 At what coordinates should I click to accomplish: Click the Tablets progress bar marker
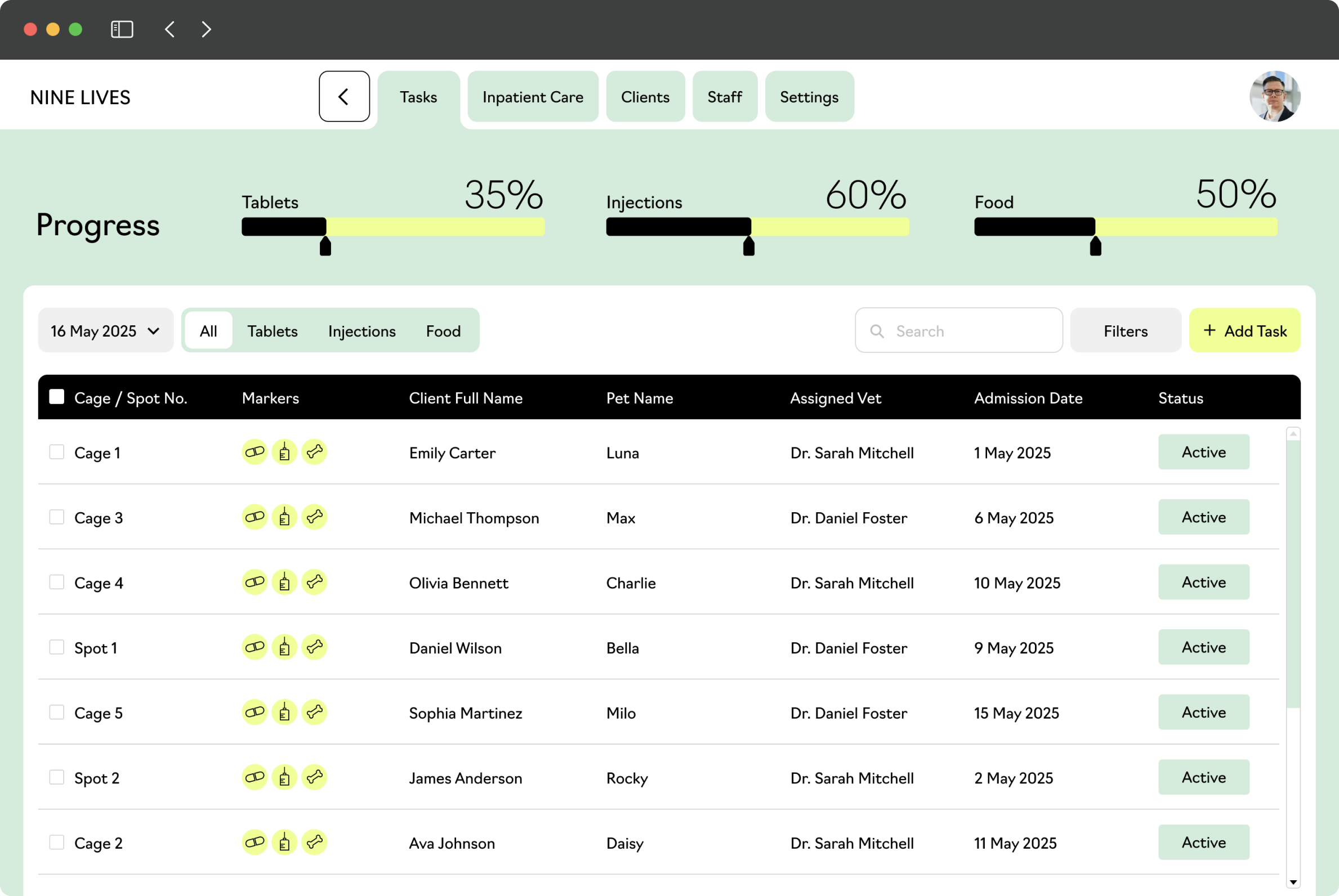coord(325,247)
